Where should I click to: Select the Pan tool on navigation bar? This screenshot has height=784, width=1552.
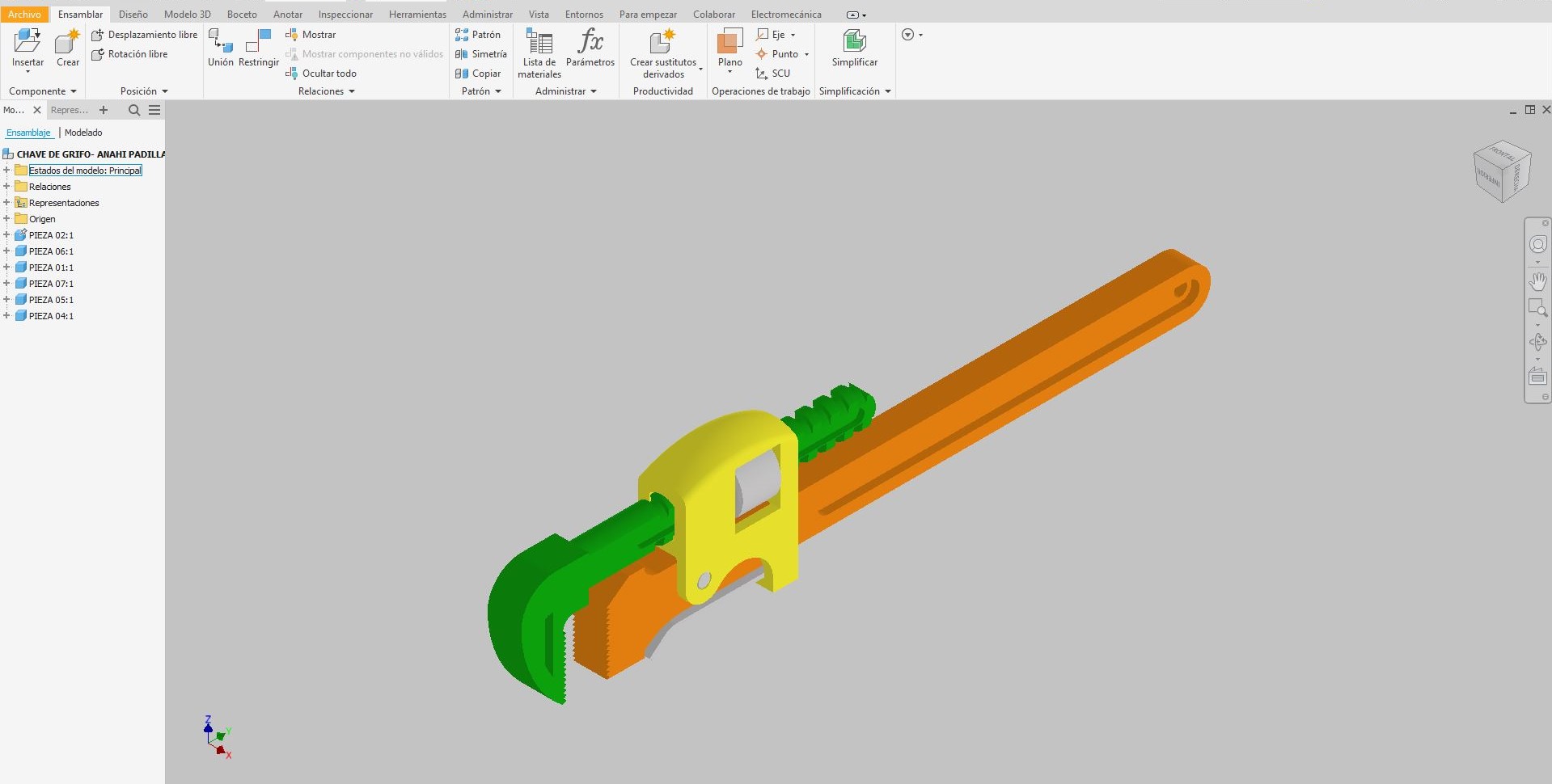click(x=1537, y=281)
